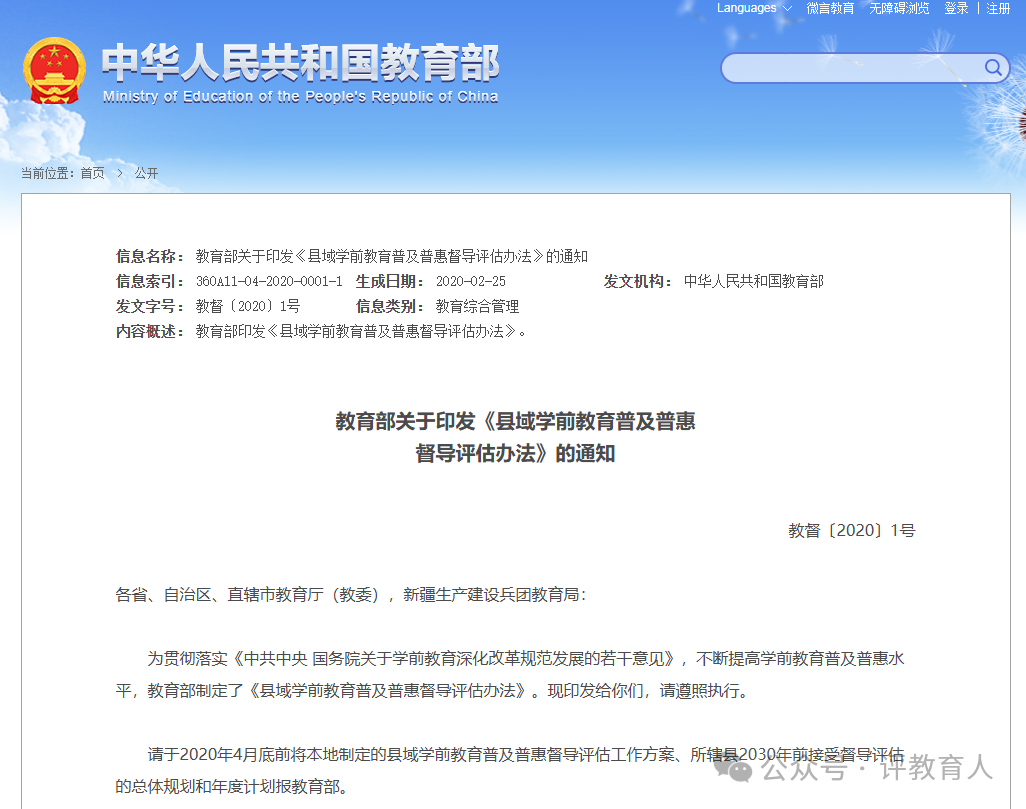Open the 微言教育 link
The width and height of the screenshot is (1026, 809).
[830, 9]
